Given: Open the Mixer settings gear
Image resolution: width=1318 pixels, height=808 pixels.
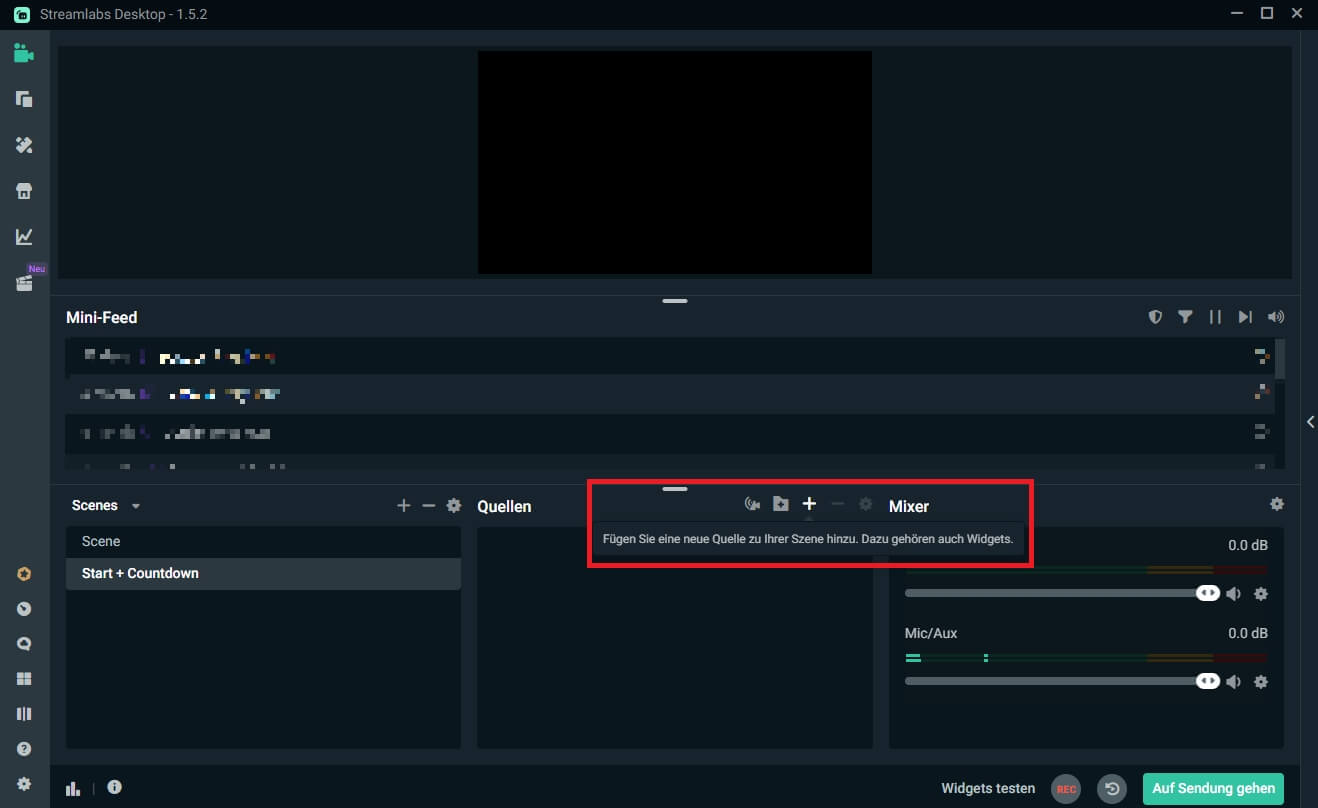Looking at the screenshot, I should click(1277, 504).
